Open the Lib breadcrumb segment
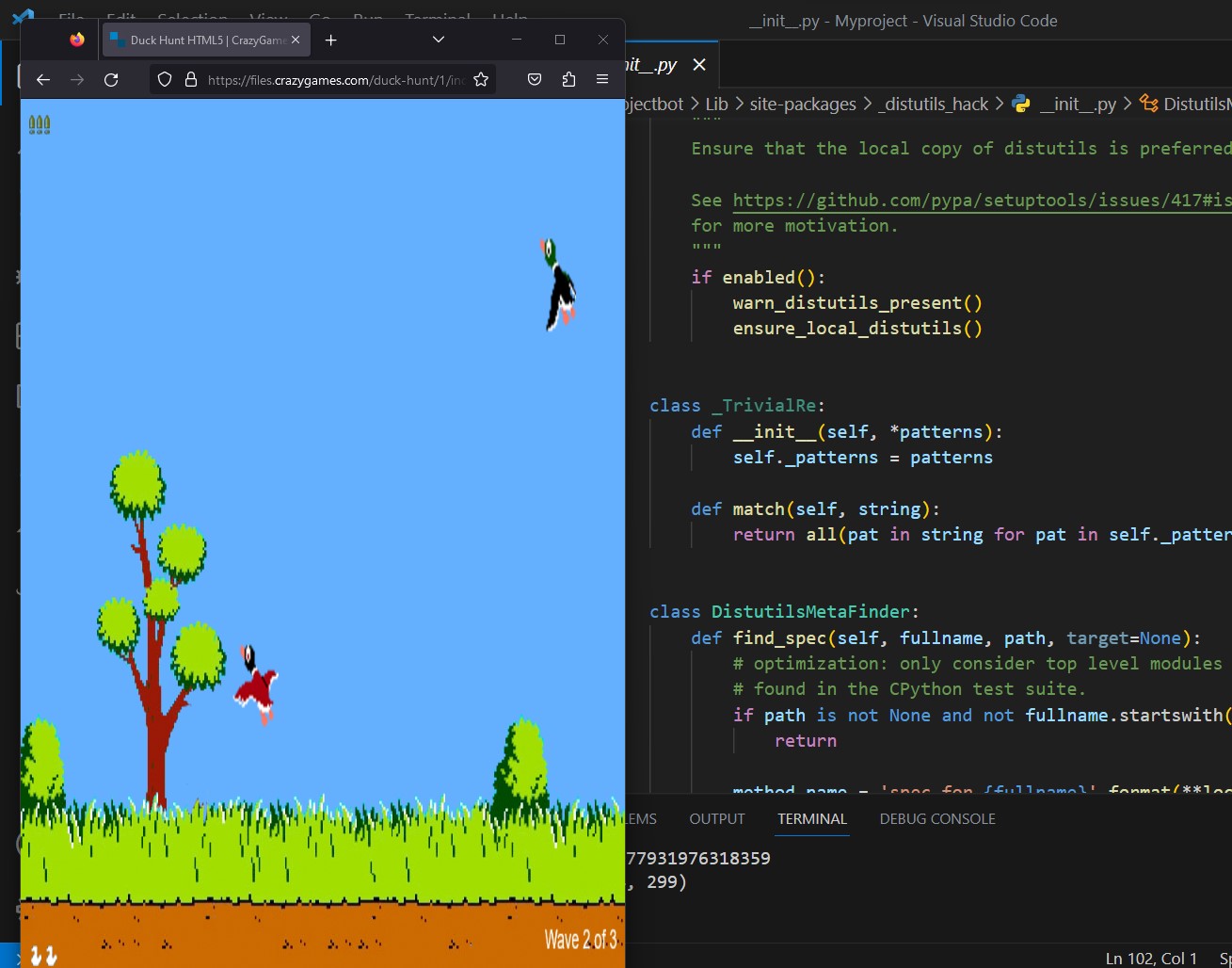This screenshot has width=1232, height=968. pyautogui.click(x=717, y=104)
